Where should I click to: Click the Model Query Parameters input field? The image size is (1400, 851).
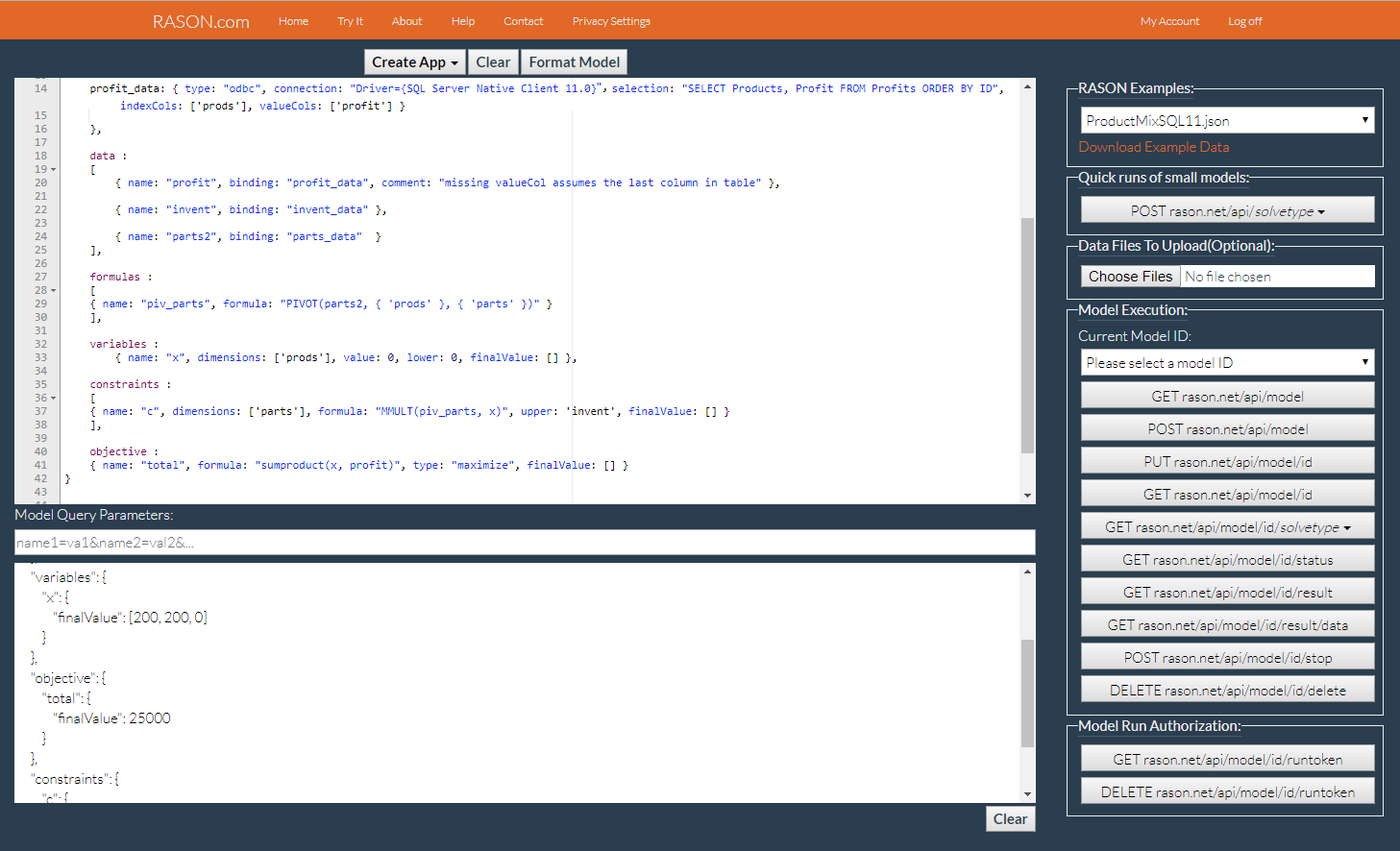pos(525,543)
